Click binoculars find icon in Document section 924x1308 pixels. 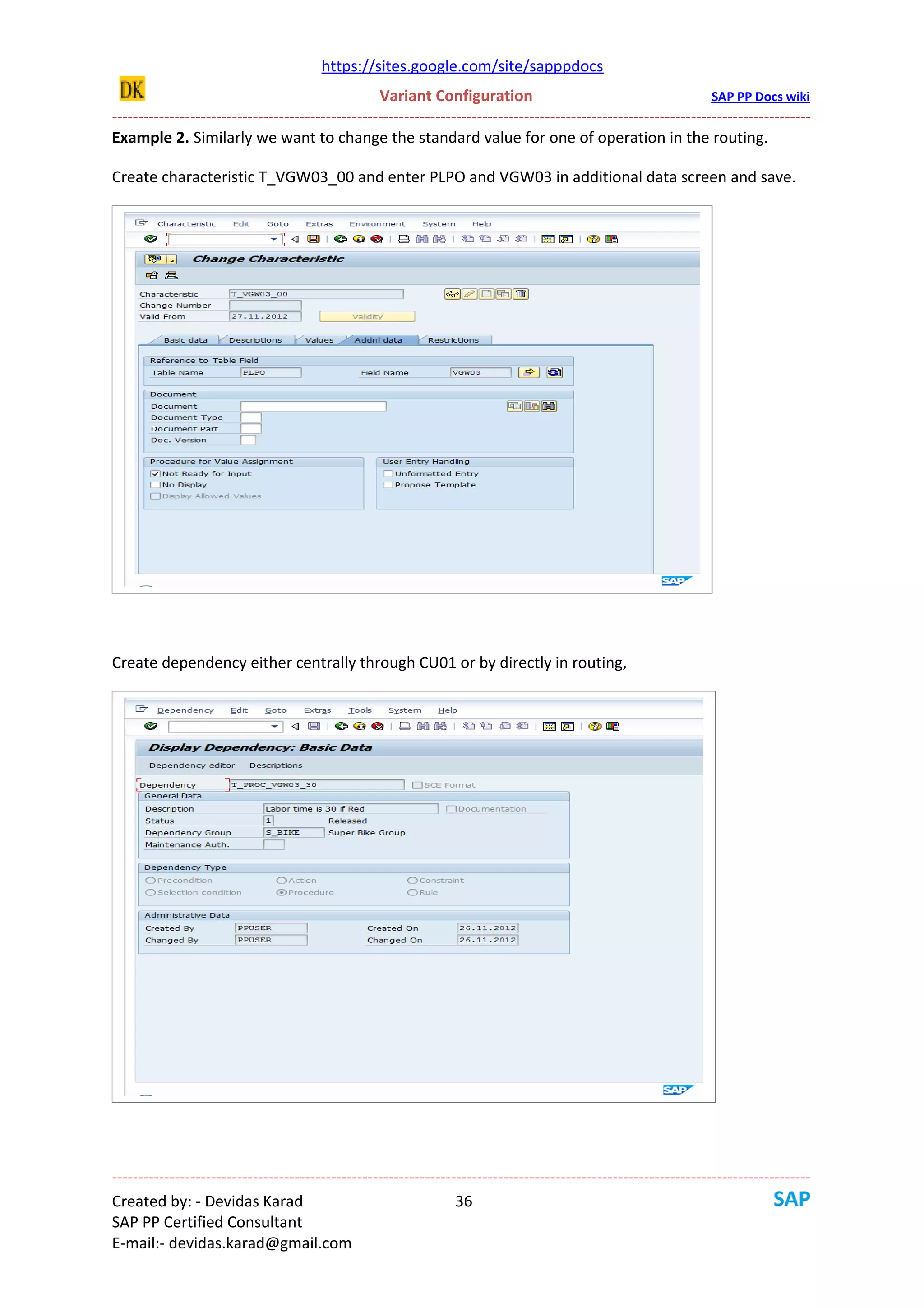click(549, 406)
